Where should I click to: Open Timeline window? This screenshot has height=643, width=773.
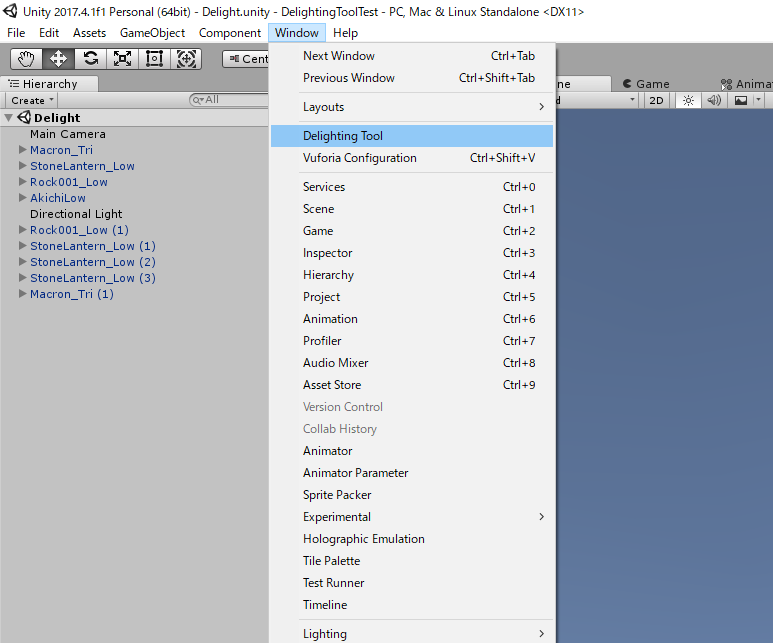tap(412, 605)
